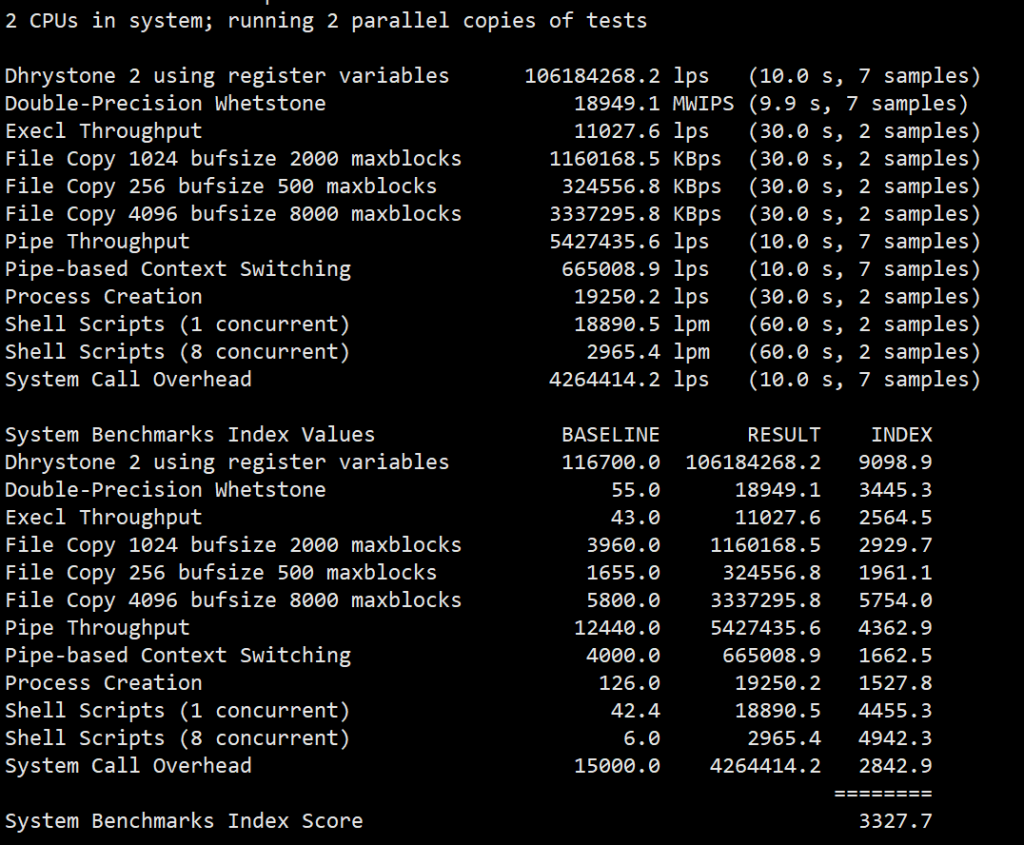Click the INDEX column header
The image size is (1024, 845).
pos(901,435)
